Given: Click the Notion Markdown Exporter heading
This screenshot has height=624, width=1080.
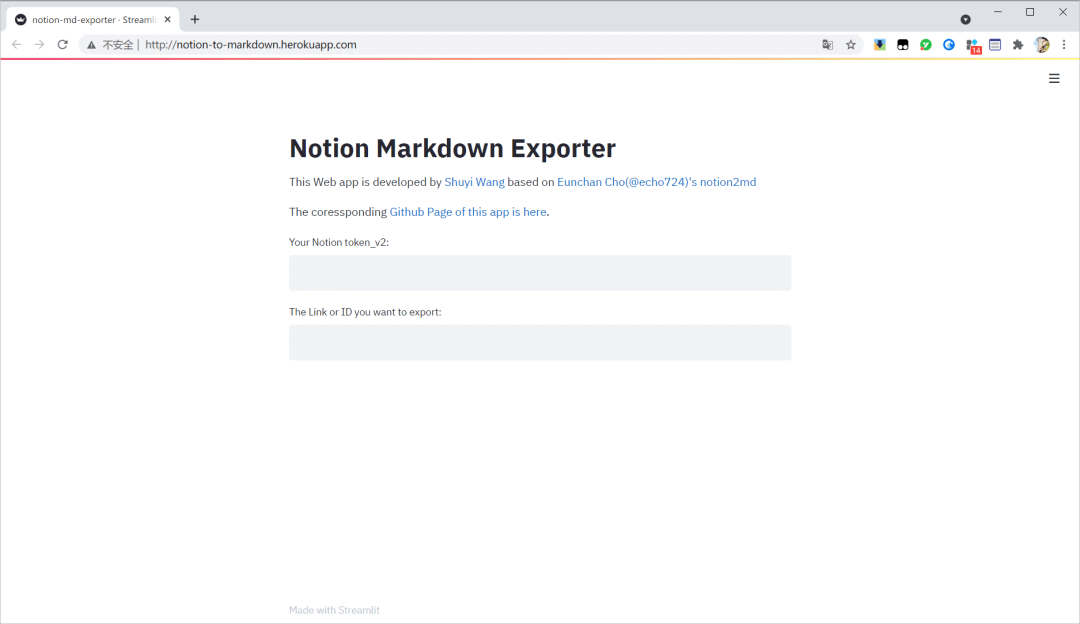Looking at the screenshot, I should tap(453, 148).
